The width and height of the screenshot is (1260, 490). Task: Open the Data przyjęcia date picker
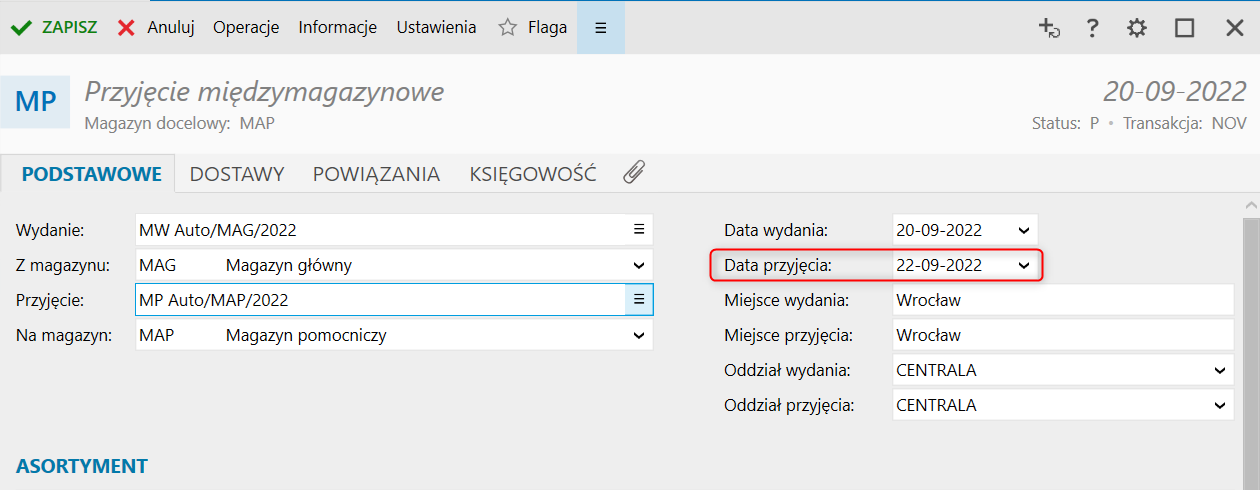(1023, 265)
